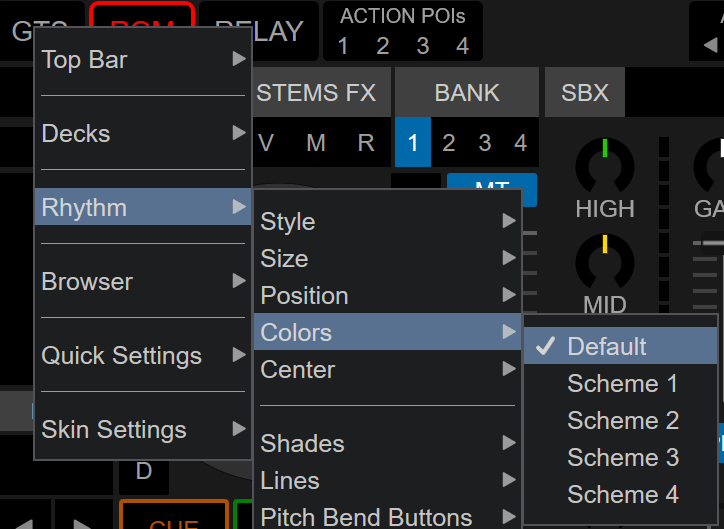Click the BANK header button
This screenshot has width=724, height=529.
click(x=467, y=93)
